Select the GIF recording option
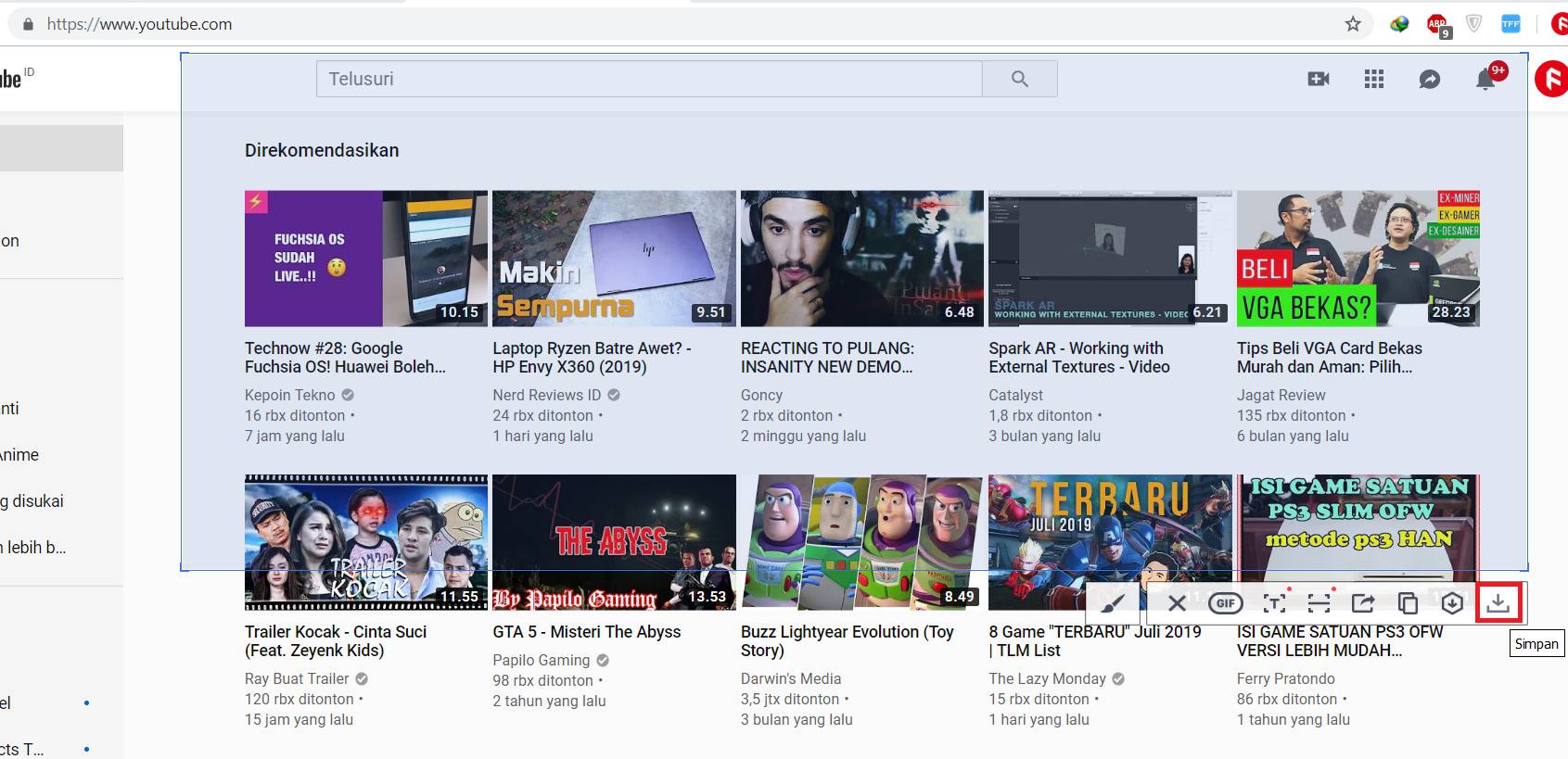 [1225, 603]
